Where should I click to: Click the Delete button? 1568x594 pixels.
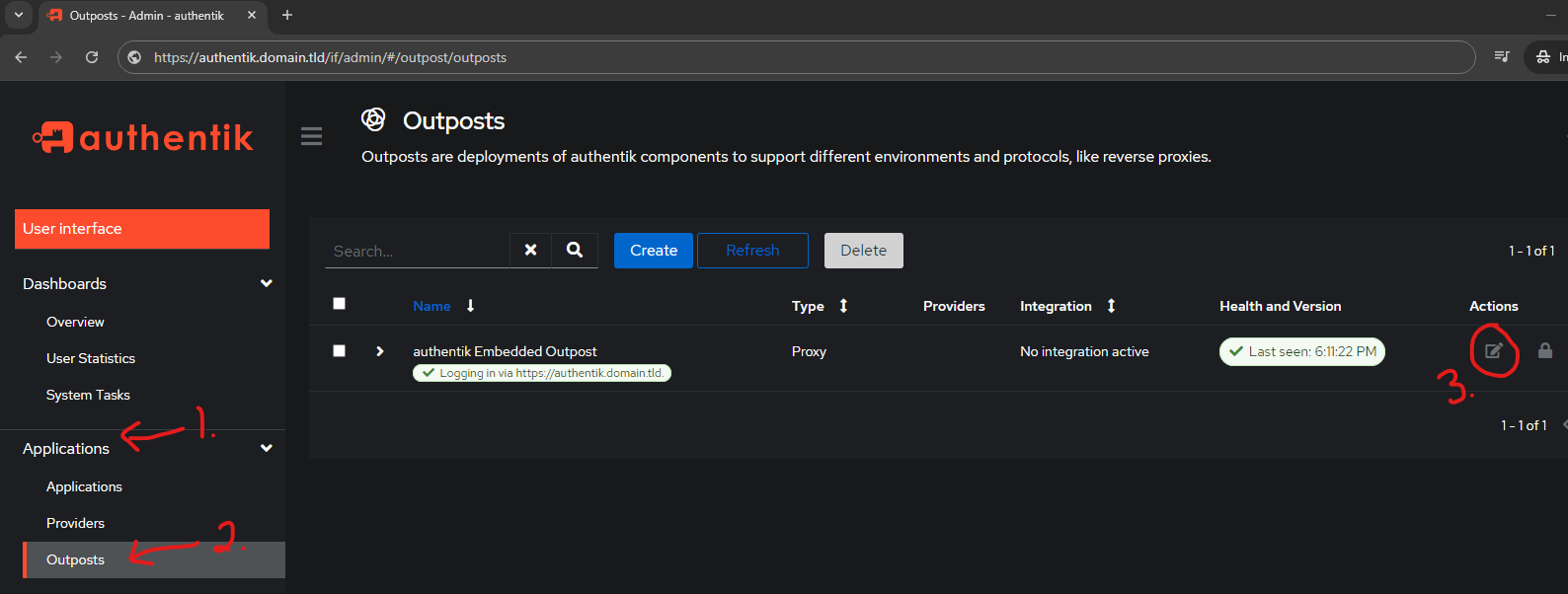point(864,251)
